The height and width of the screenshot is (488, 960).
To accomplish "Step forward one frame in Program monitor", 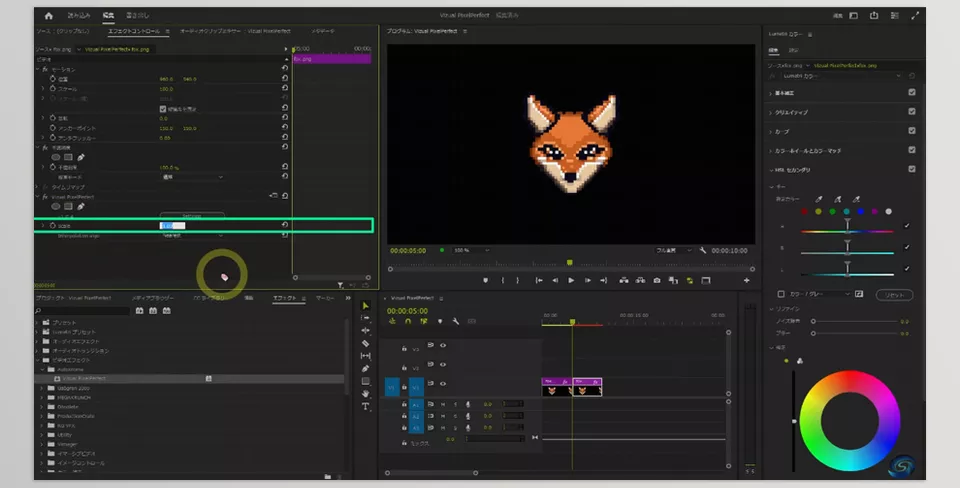I will click(587, 280).
